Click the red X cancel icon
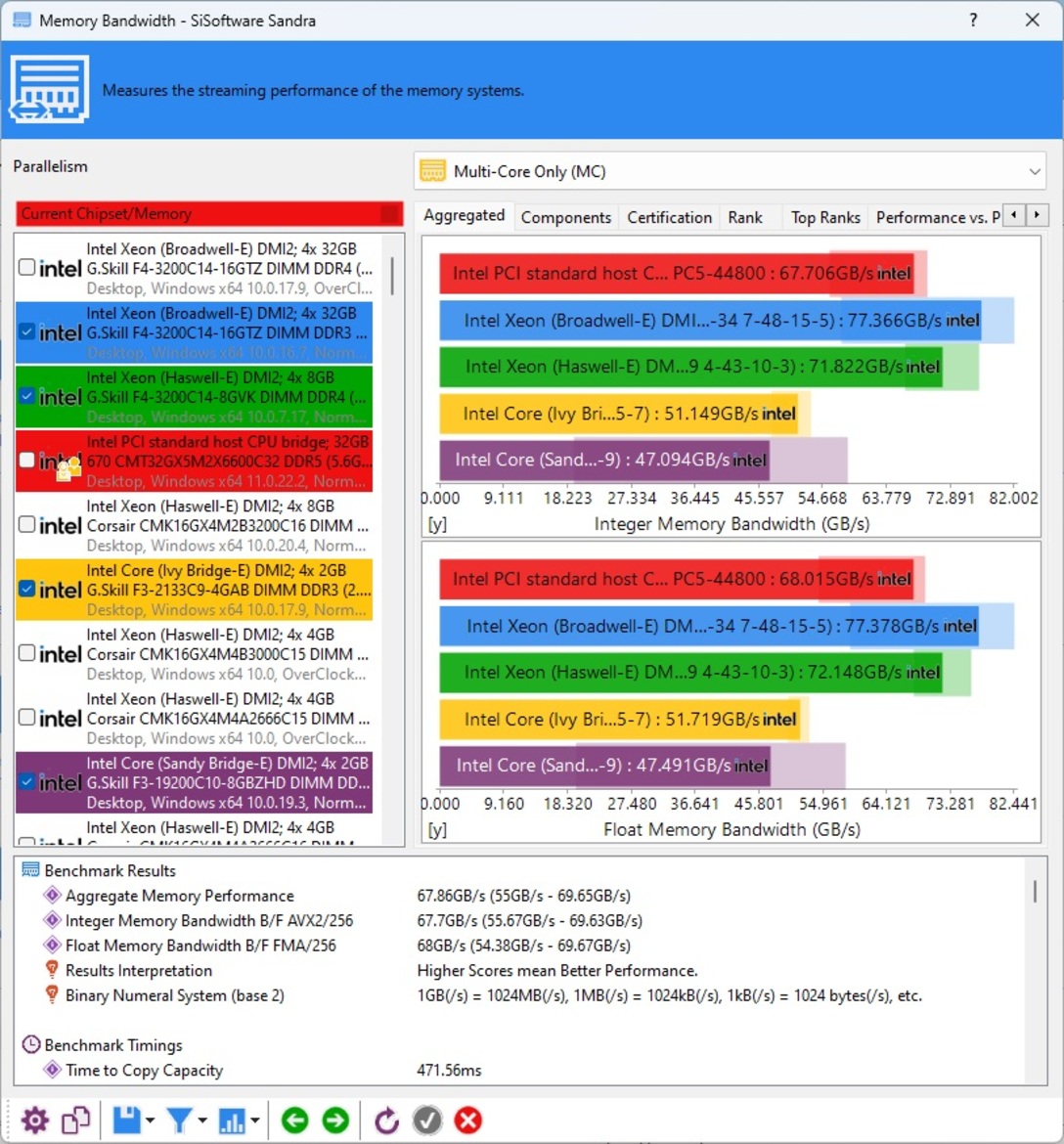 click(467, 1120)
